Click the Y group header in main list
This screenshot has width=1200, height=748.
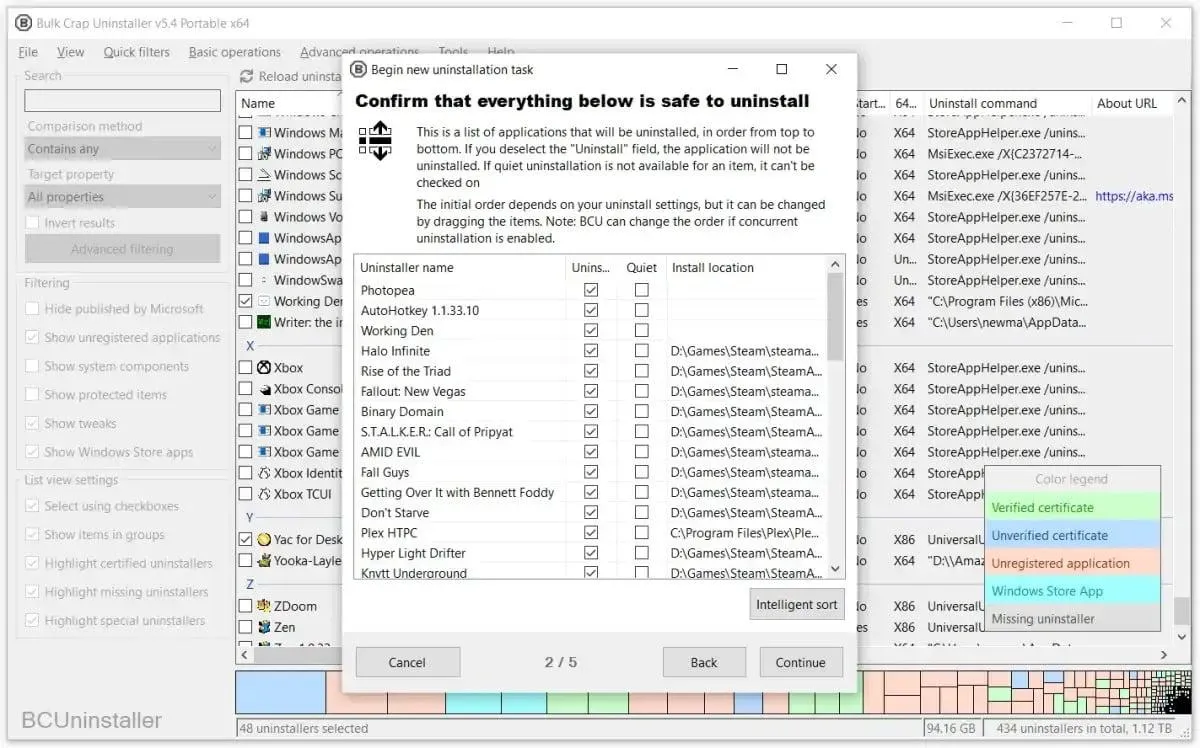pos(250,517)
